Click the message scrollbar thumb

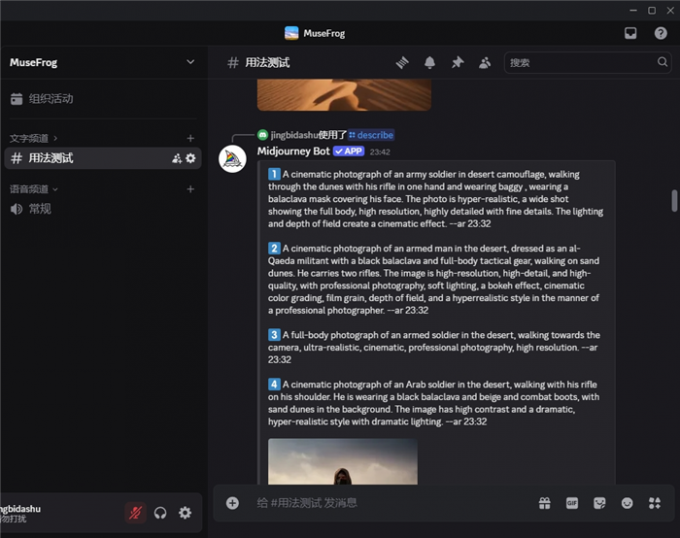coord(674,200)
